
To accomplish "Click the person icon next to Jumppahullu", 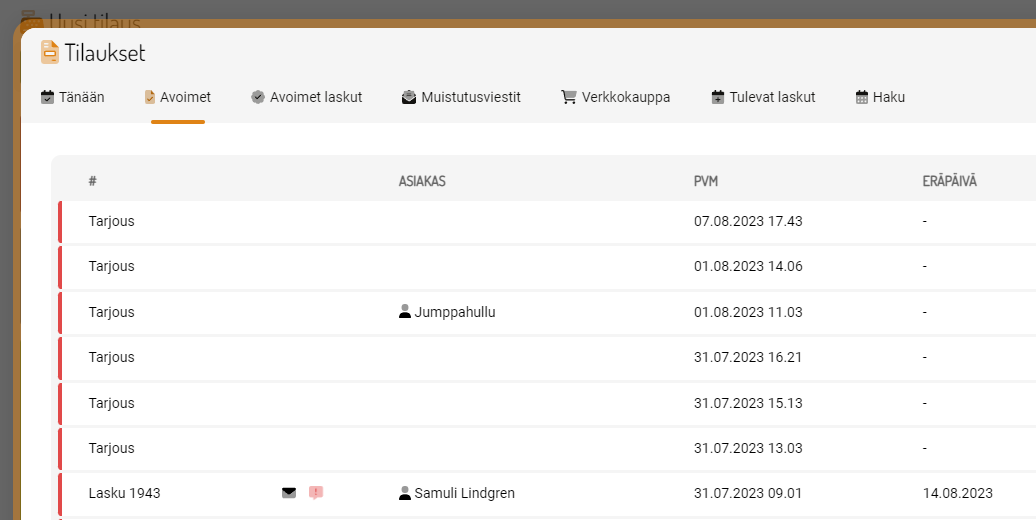I will point(405,312).
